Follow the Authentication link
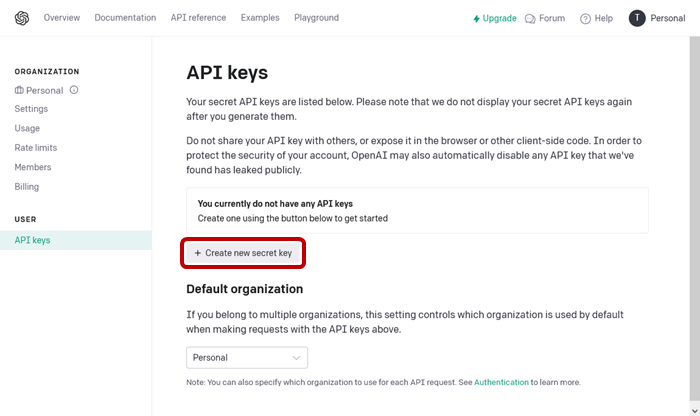The height and width of the screenshot is (416, 700). (501, 382)
